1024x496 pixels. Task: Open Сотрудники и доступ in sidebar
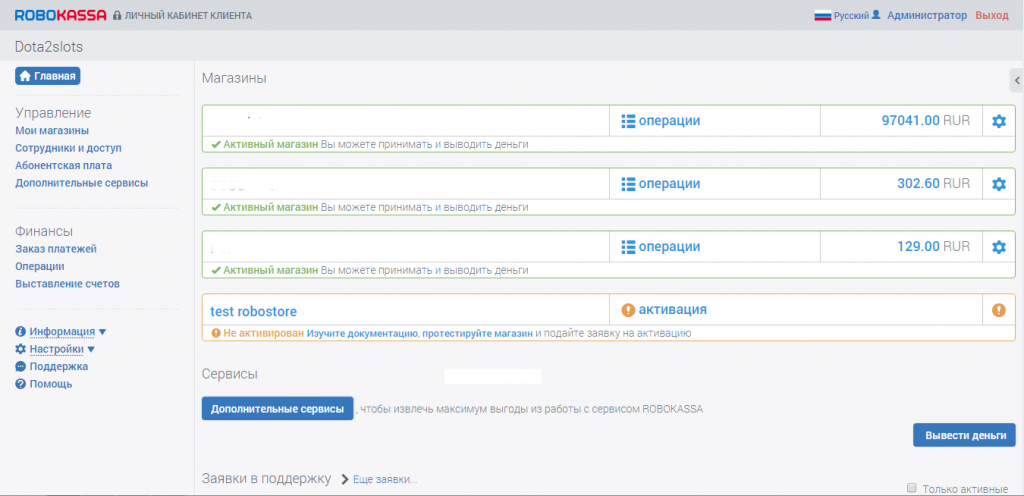(69, 148)
